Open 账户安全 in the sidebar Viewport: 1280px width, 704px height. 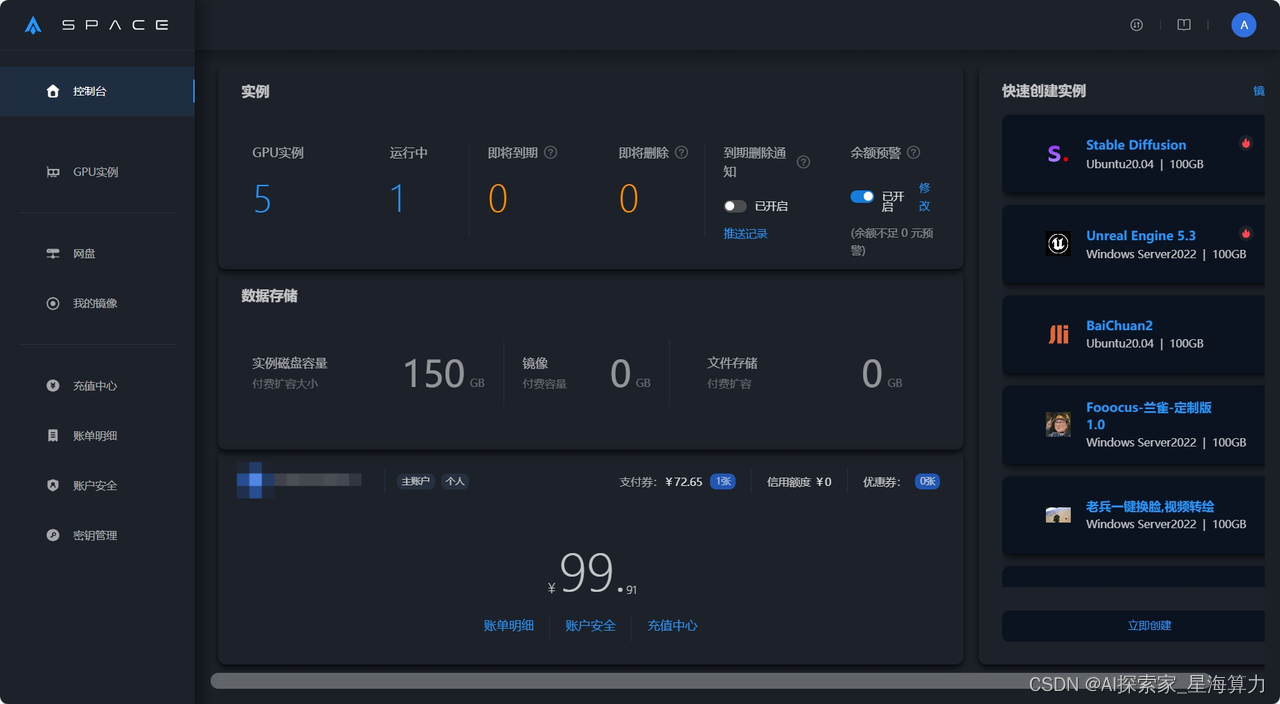(x=97, y=485)
